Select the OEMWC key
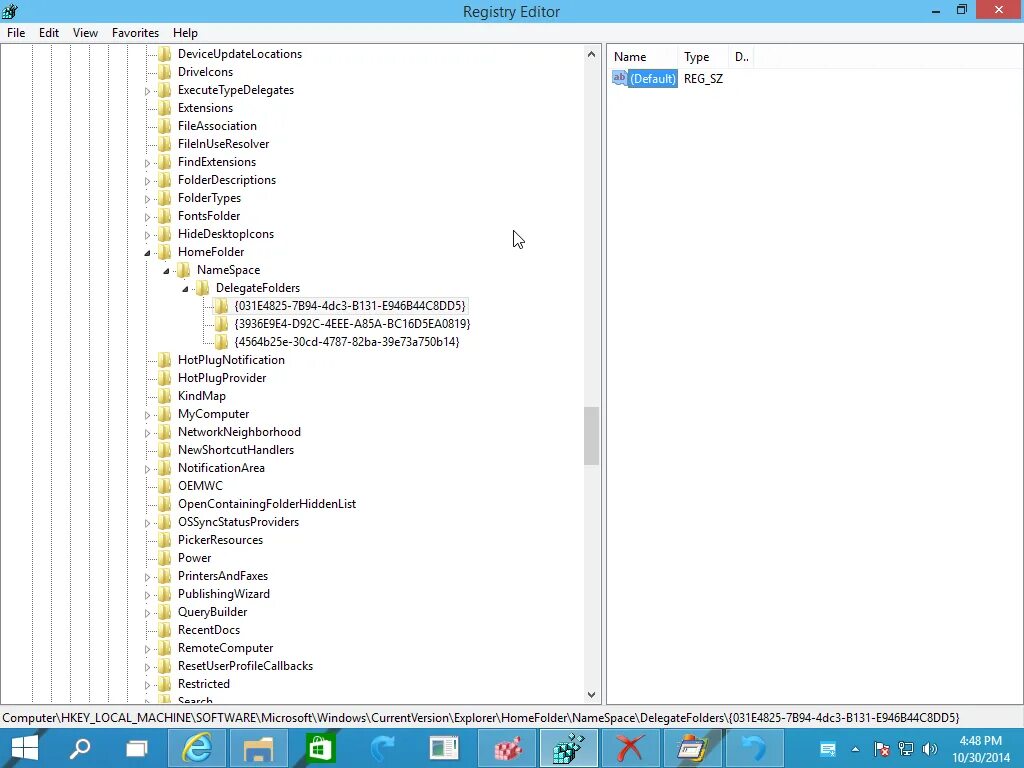Screen dimensions: 1024x768 200,486
